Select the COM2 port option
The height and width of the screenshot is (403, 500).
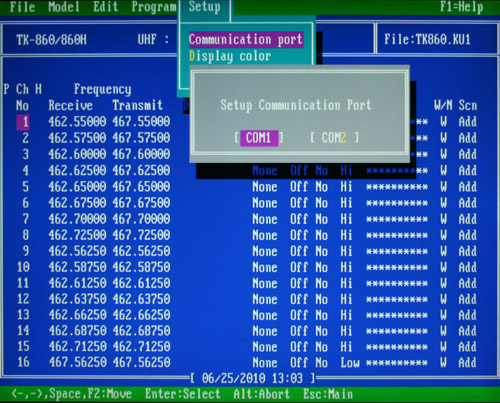pos(334,137)
